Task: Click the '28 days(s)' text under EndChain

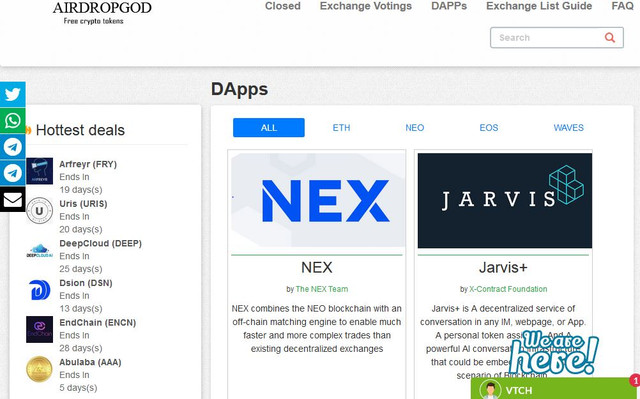Action: point(81,348)
